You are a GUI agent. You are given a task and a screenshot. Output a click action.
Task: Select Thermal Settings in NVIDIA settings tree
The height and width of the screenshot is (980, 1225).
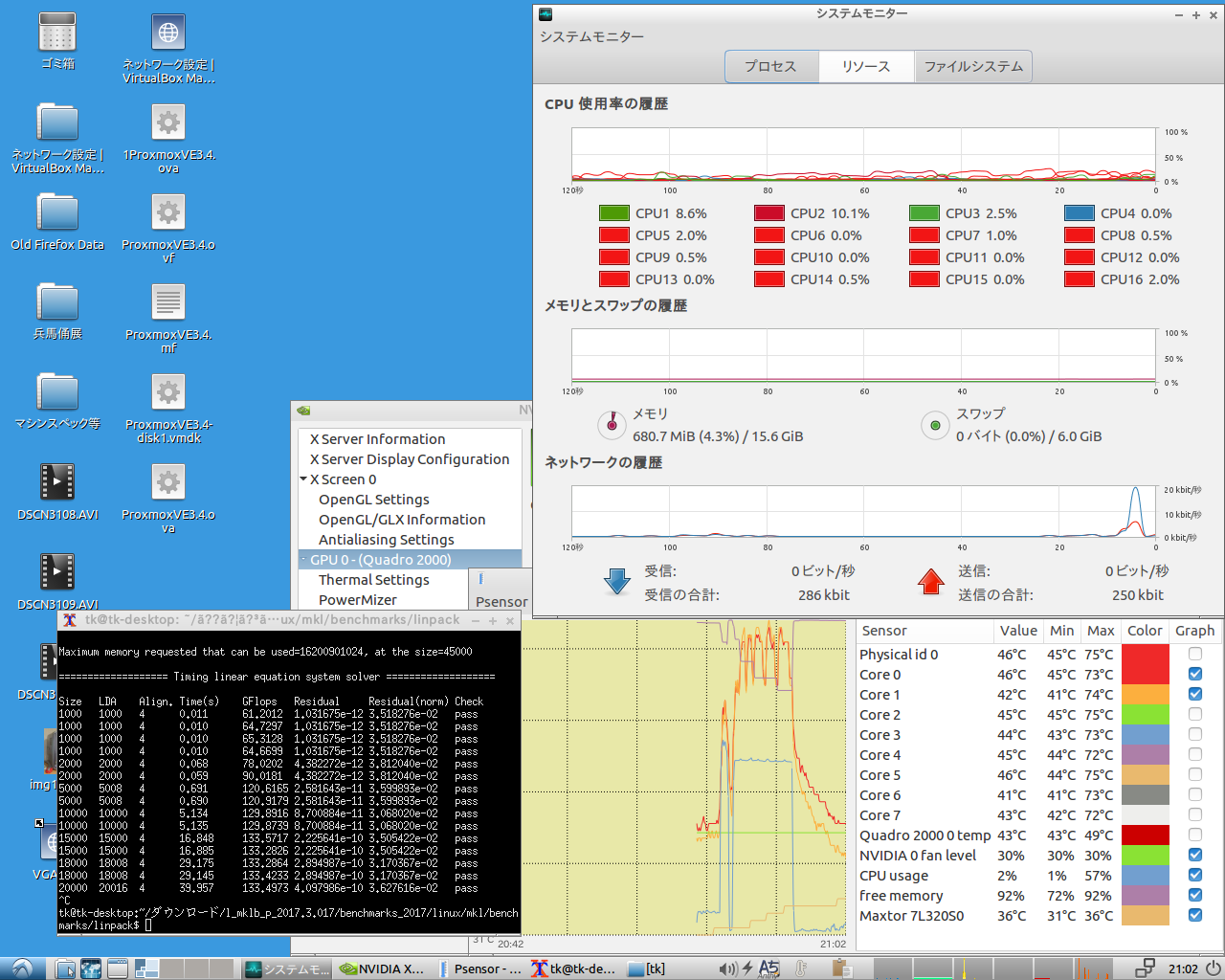373,580
